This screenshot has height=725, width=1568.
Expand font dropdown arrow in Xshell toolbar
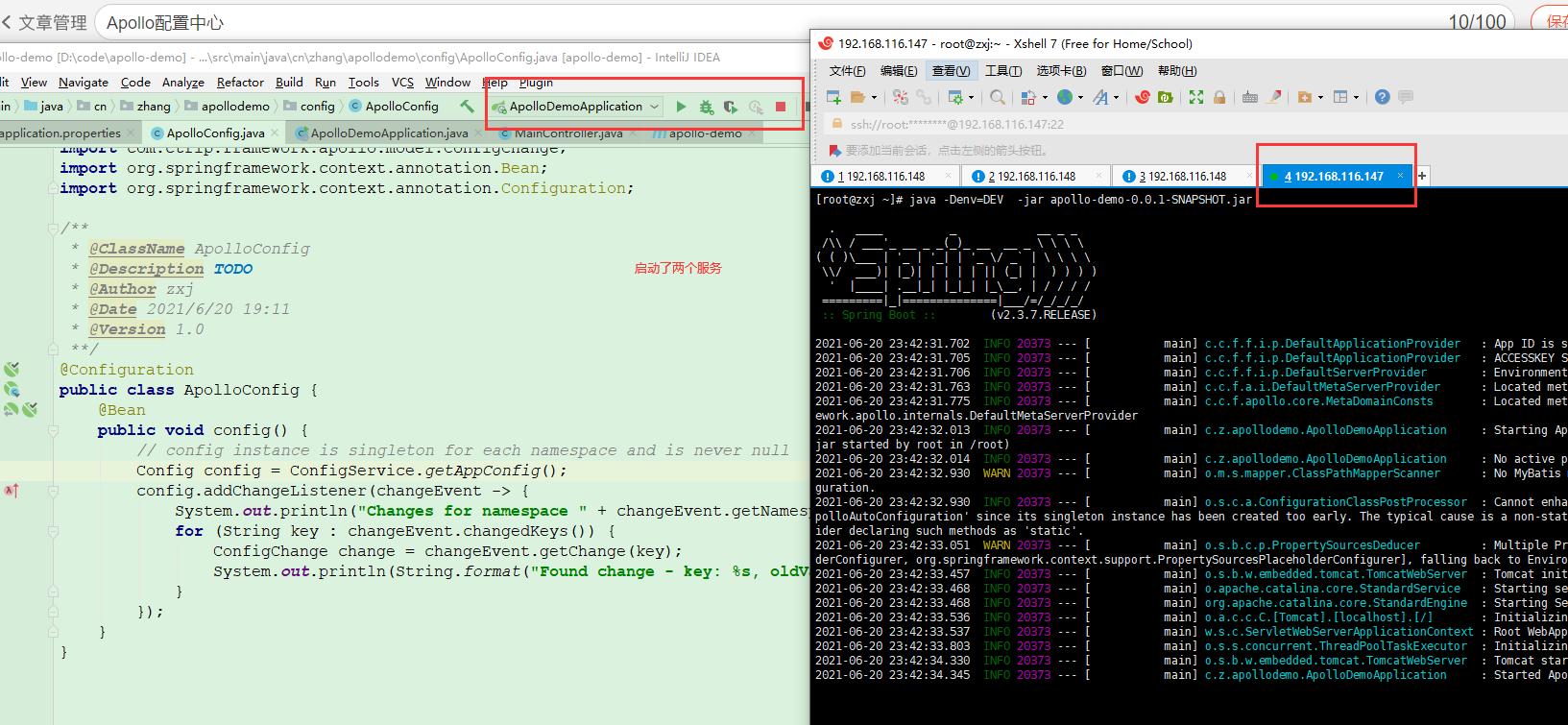point(1116,98)
